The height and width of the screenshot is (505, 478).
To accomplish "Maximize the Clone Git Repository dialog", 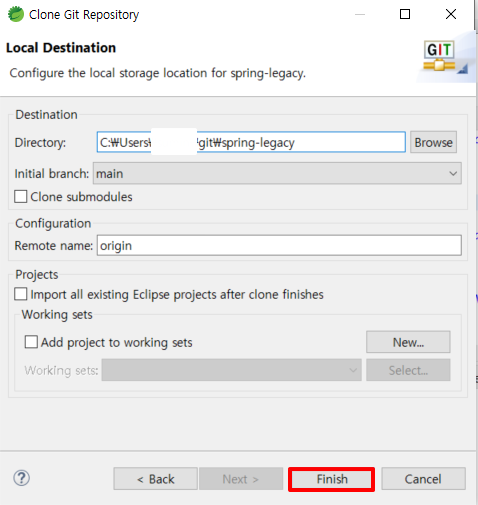I will click(405, 14).
